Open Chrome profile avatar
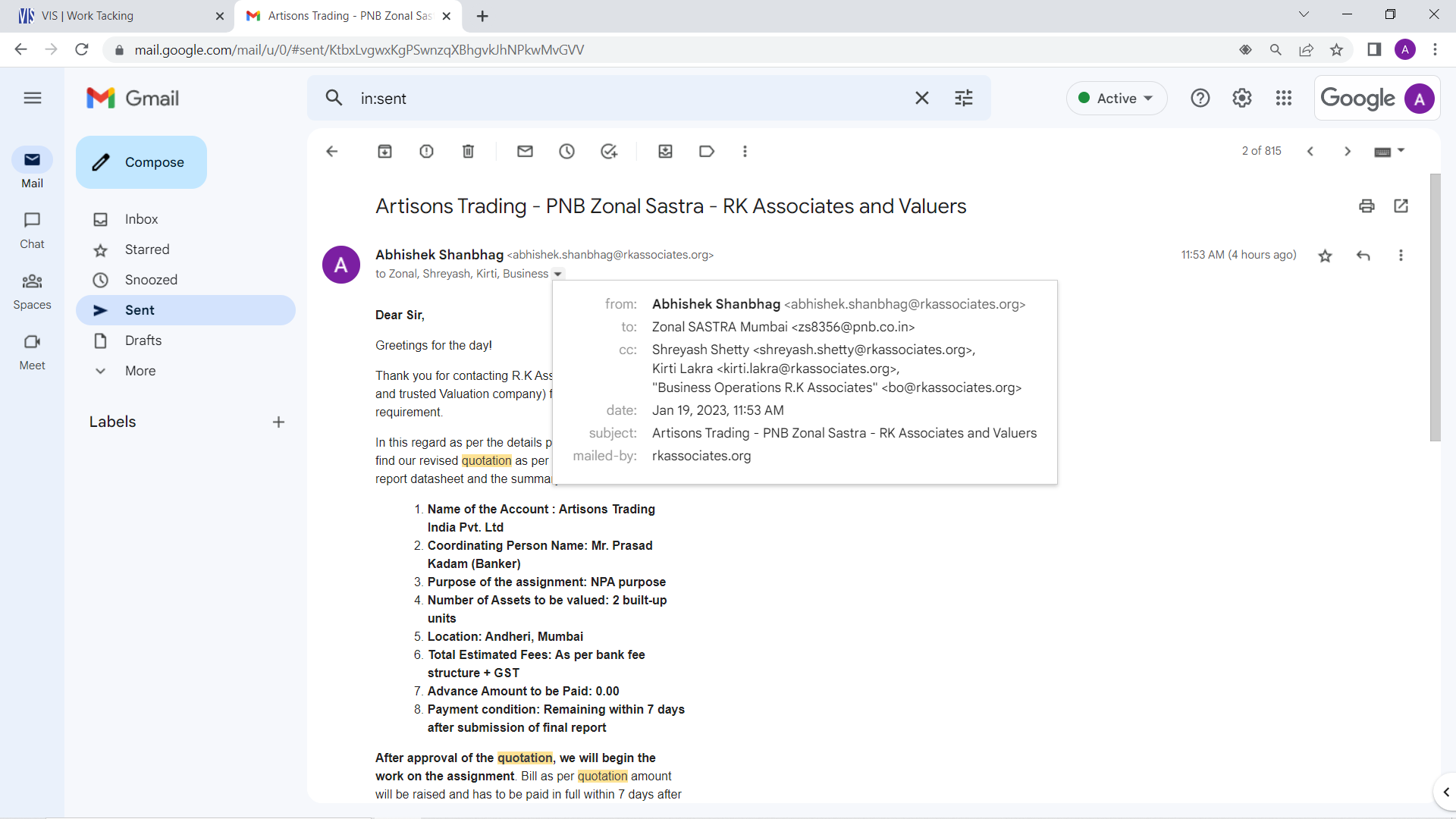 [x=1404, y=50]
